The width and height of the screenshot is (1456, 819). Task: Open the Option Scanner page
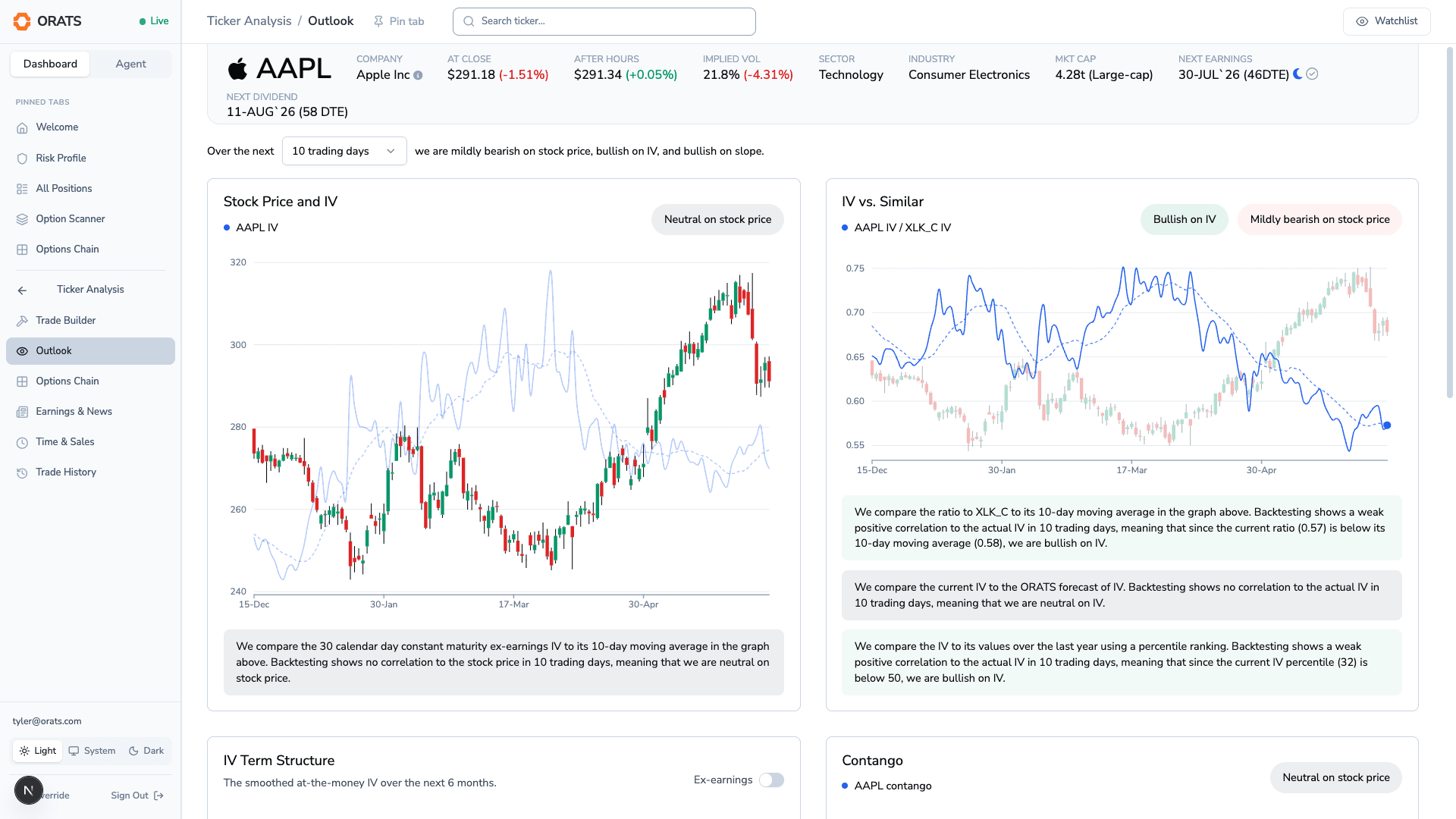(90, 218)
